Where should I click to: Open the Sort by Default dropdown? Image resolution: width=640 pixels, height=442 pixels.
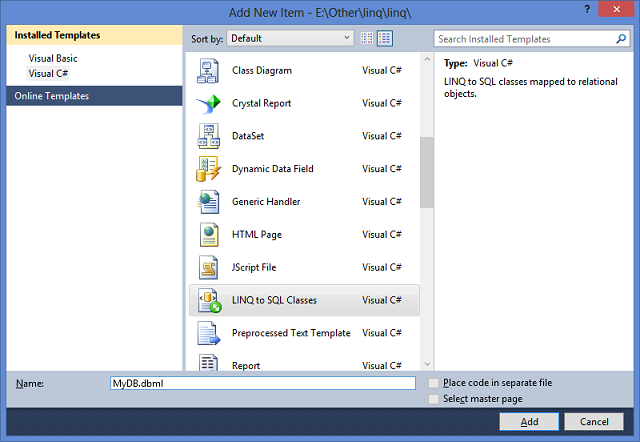[x=290, y=38]
